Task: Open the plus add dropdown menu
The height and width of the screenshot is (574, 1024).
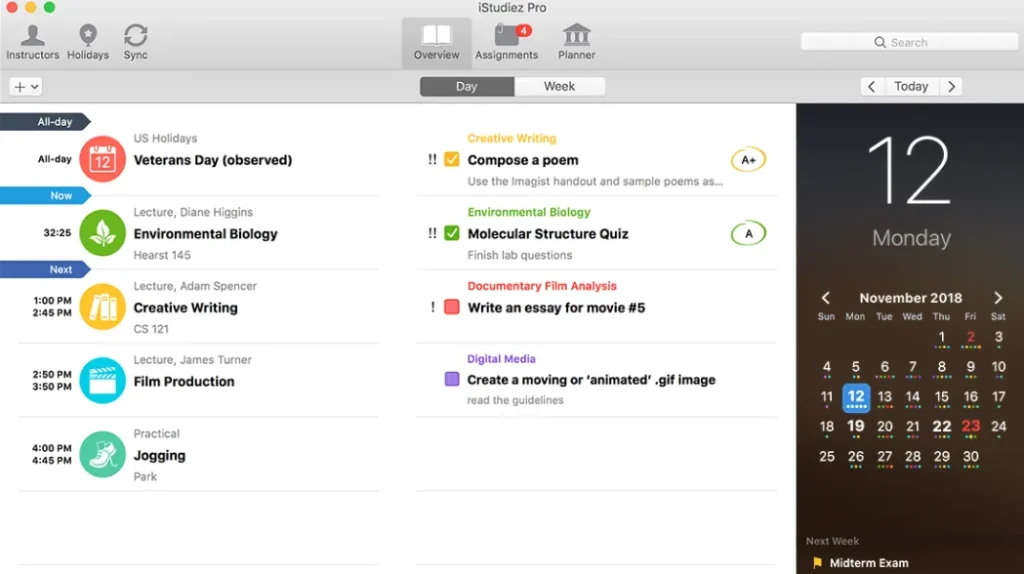Action: [25, 87]
